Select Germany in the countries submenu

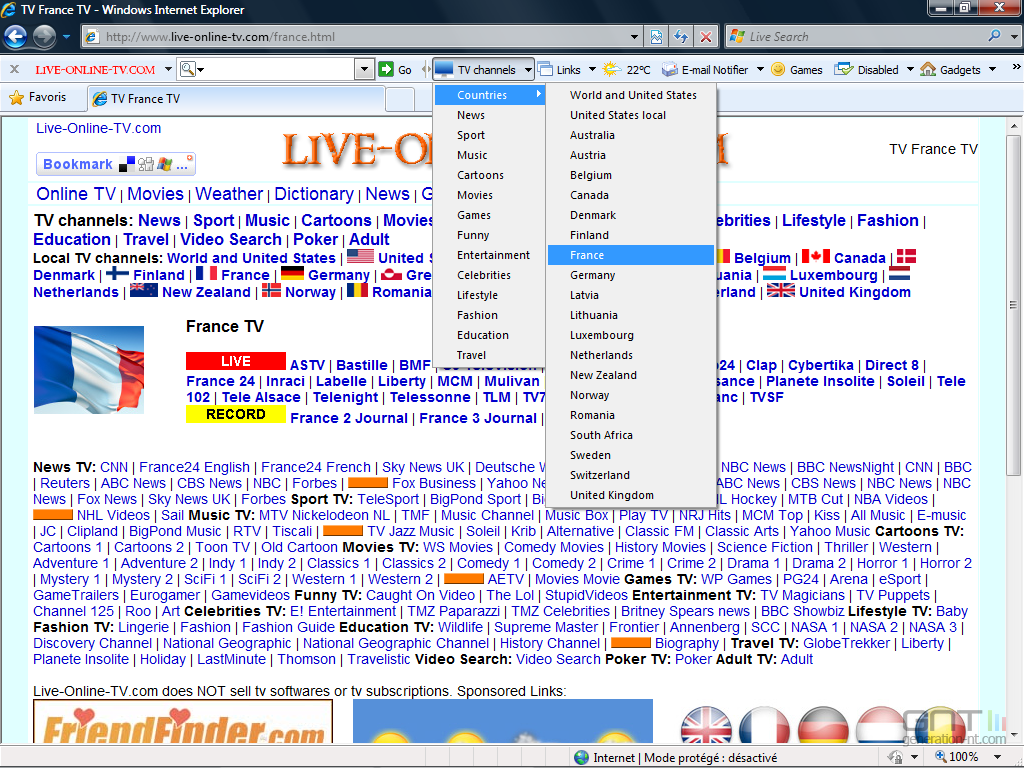(x=631, y=276)
